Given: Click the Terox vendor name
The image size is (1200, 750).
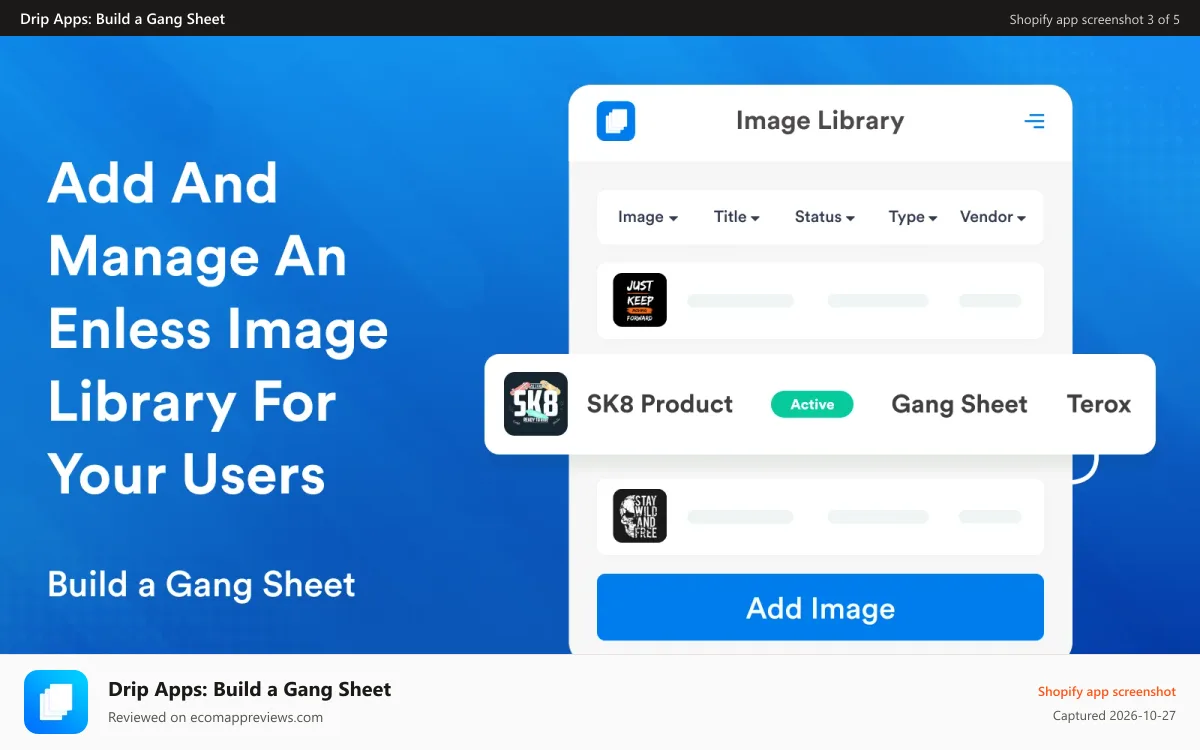Looking at the screenshot, I should pos(1099,404).
